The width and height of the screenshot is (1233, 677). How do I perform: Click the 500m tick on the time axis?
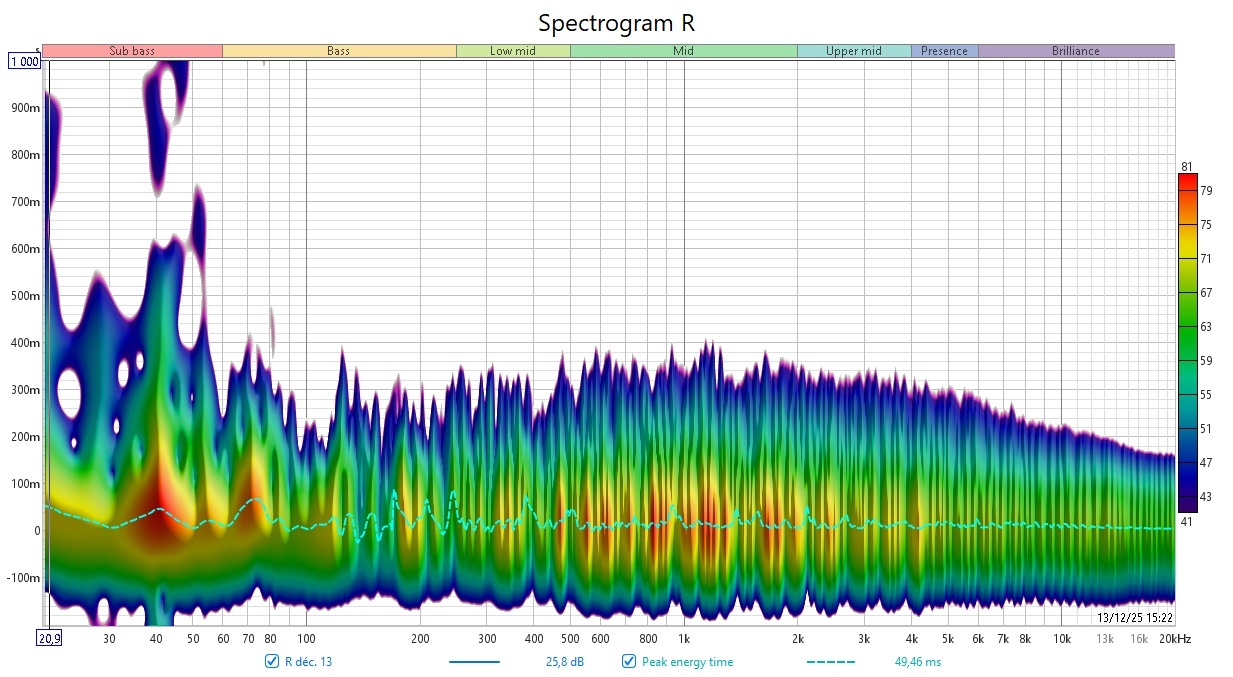click(26, 296)
